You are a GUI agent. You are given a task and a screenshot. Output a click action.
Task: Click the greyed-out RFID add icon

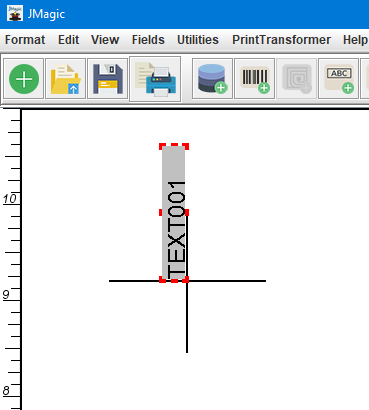point(296,79)
